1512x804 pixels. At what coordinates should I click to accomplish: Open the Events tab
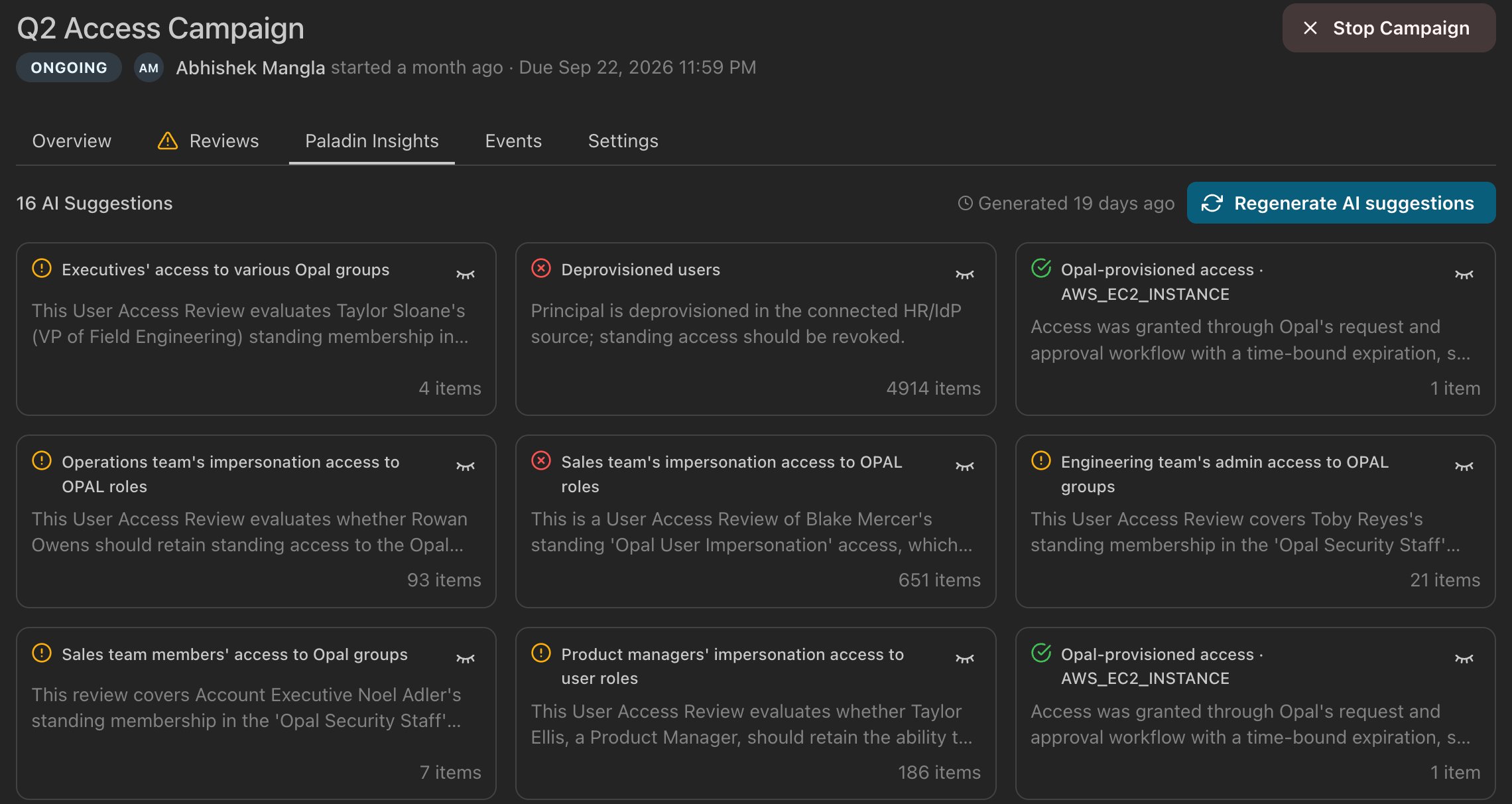tap(513, 141)
